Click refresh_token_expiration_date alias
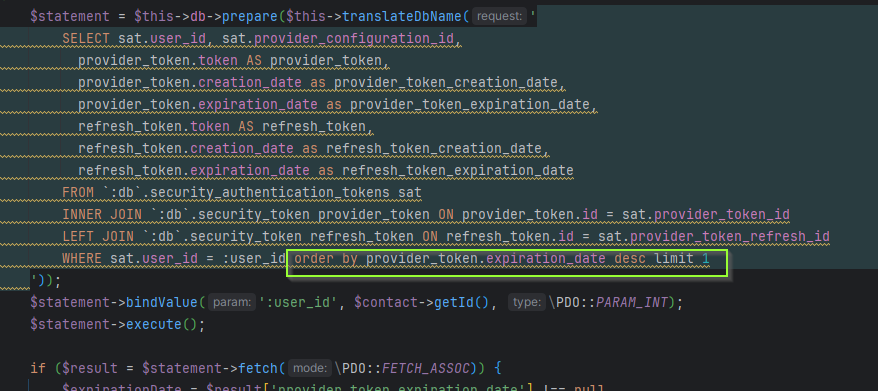Screen dimensions: 878x391 pos(457,171)
